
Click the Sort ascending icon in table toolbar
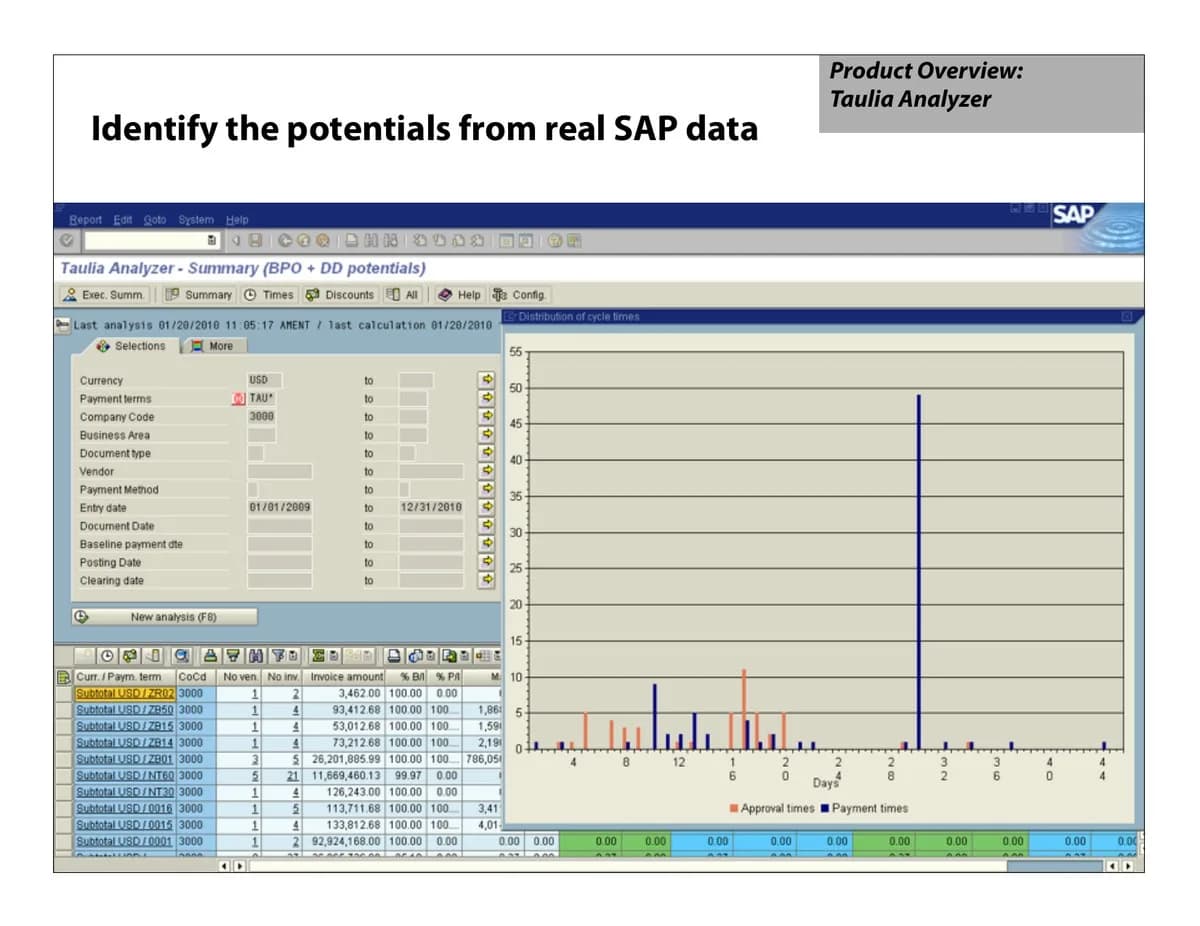210,656
